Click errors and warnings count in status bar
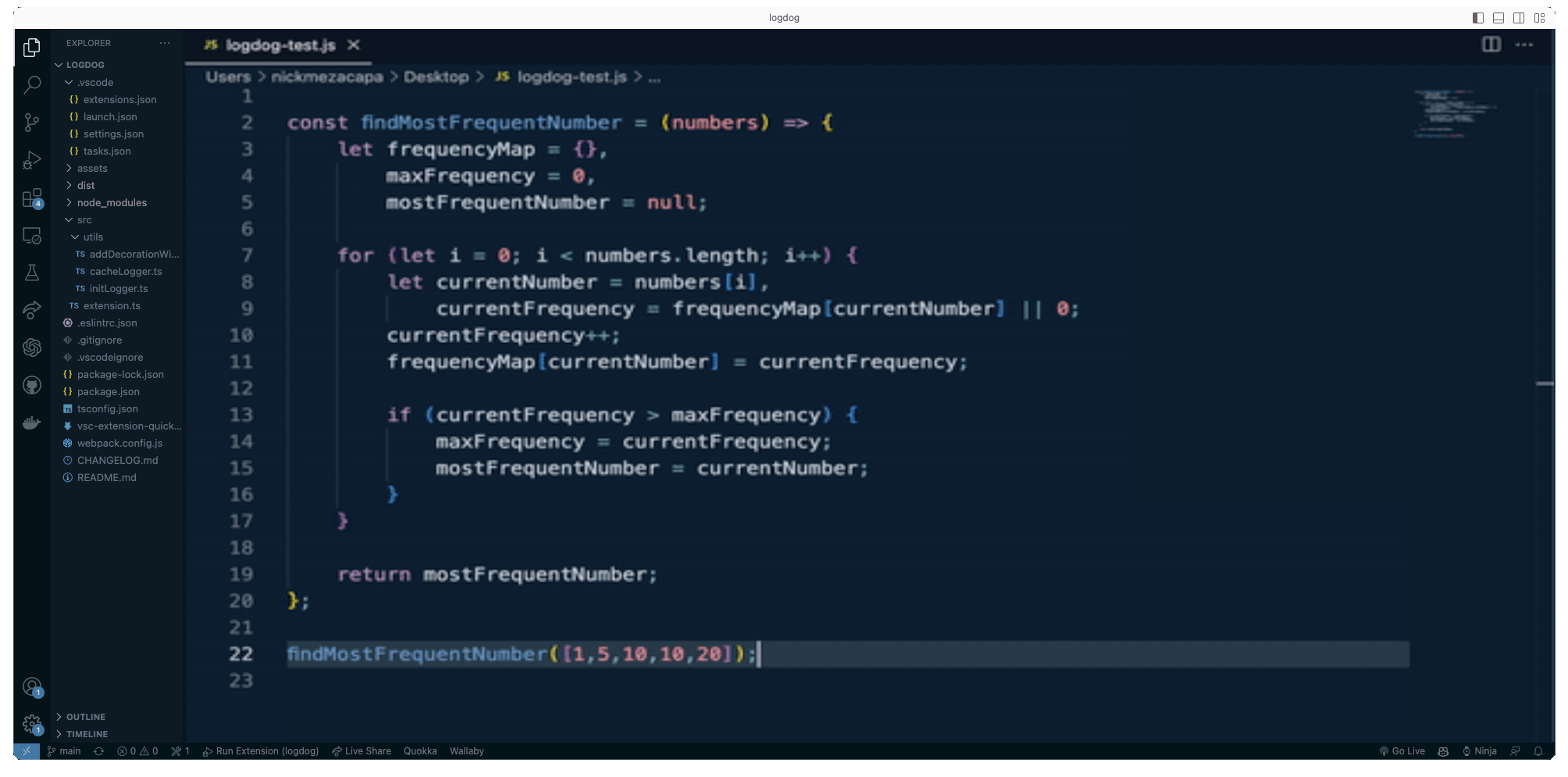 click(x=137, y=751)
